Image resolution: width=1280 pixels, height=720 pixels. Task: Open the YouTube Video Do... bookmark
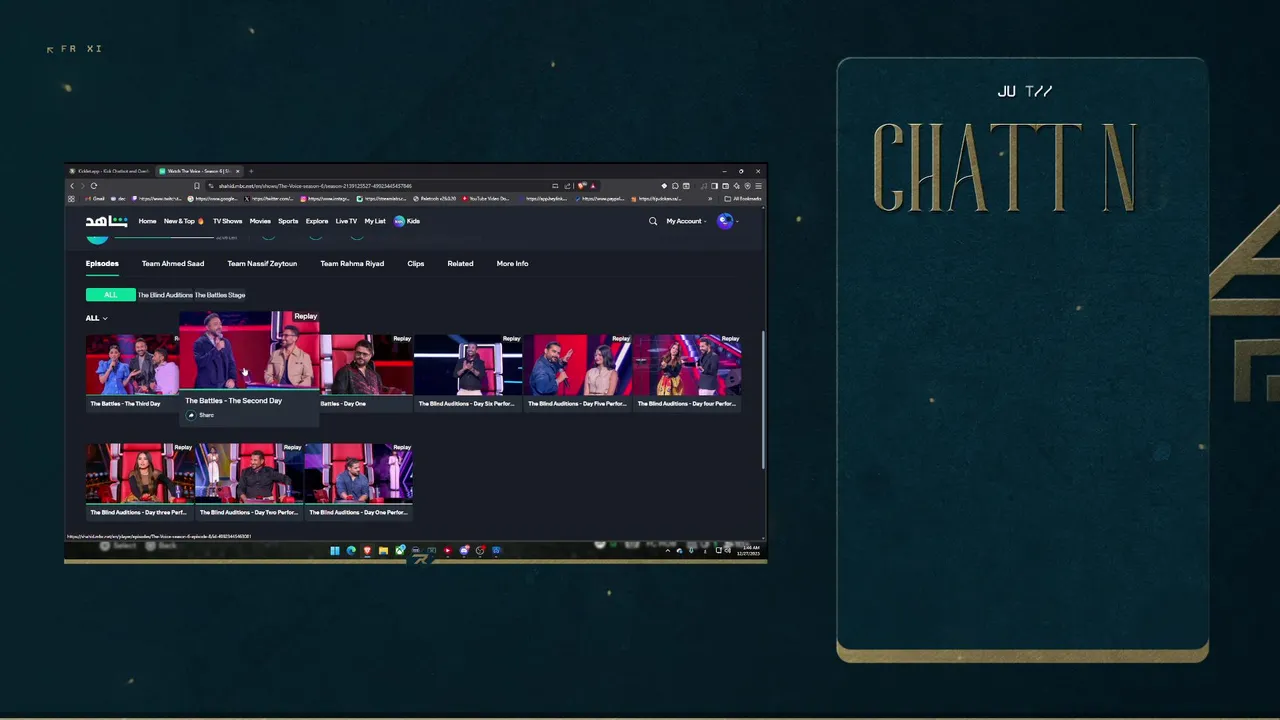[486, 199]
